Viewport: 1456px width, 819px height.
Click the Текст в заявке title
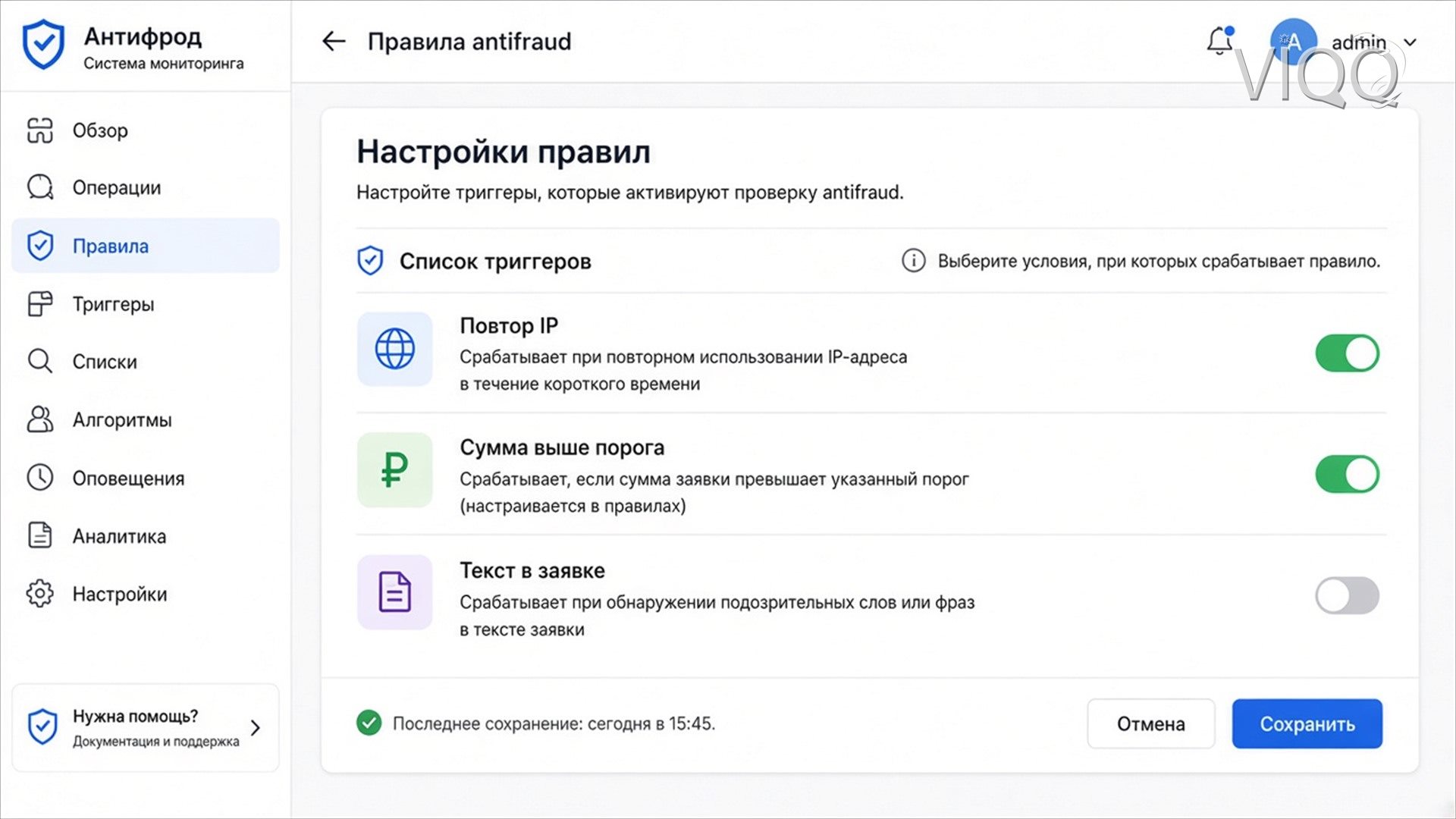coord(532,570)
